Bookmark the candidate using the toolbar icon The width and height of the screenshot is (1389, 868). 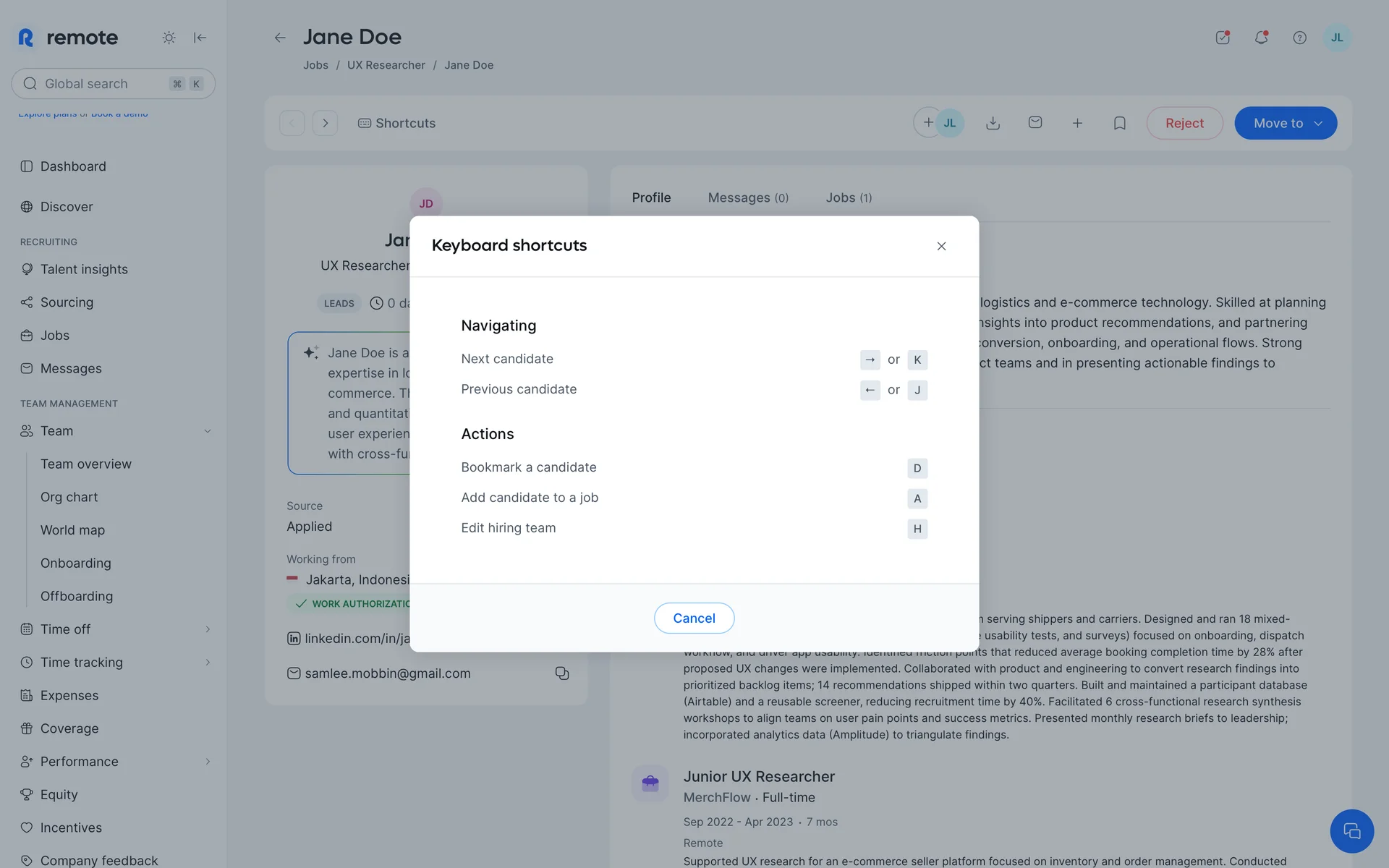point(1119,123)
